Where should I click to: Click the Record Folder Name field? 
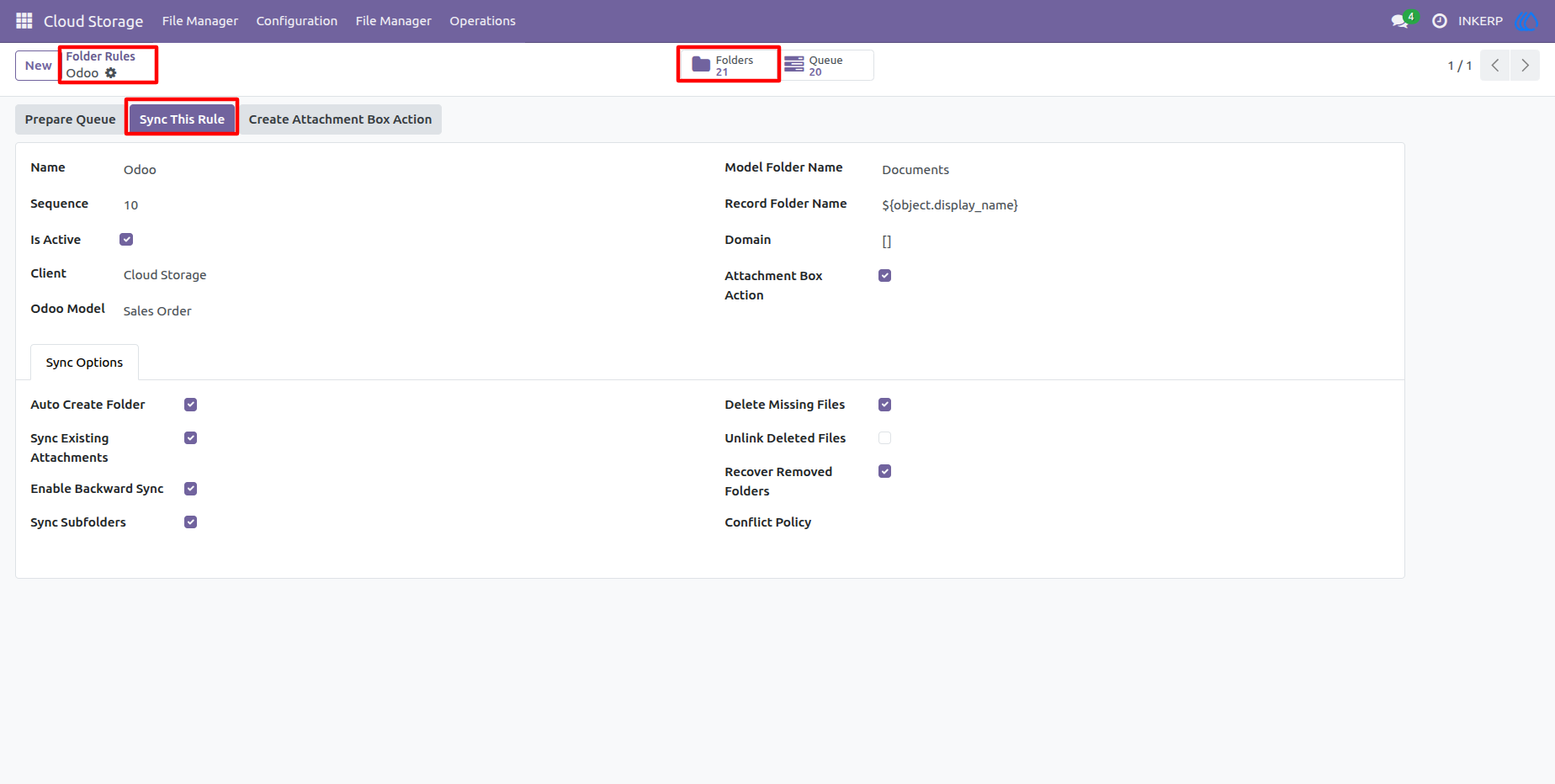(1128, 204)
